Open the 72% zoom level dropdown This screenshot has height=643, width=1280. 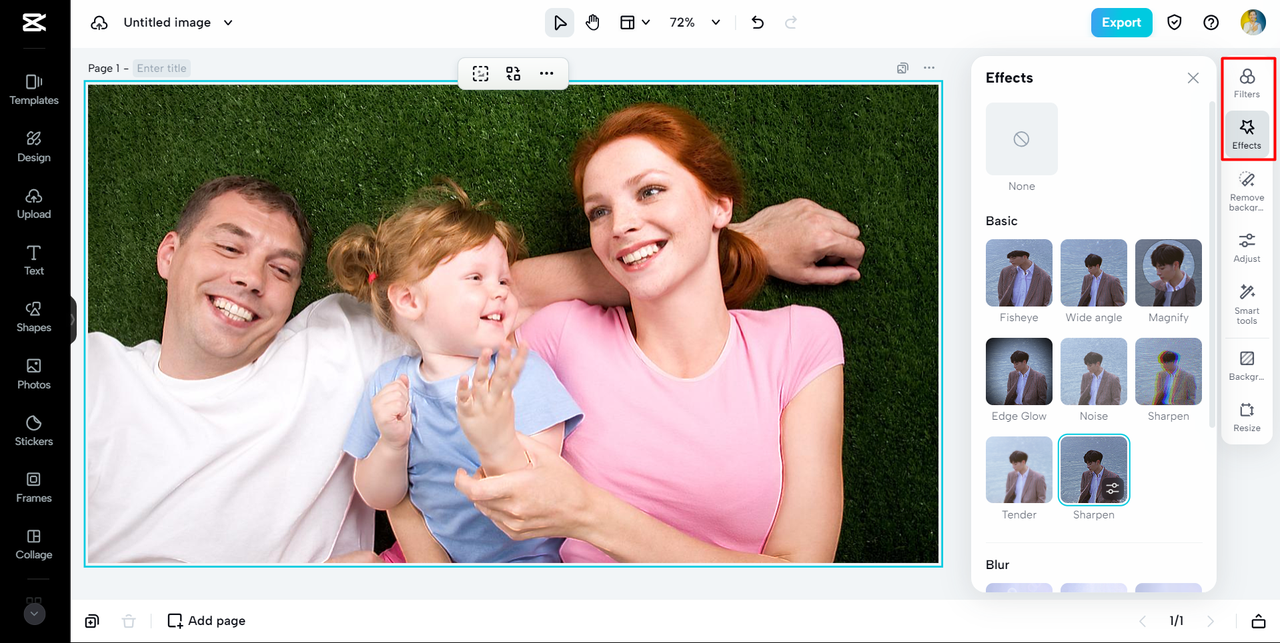pyautogui.click(x=715, y=22)
